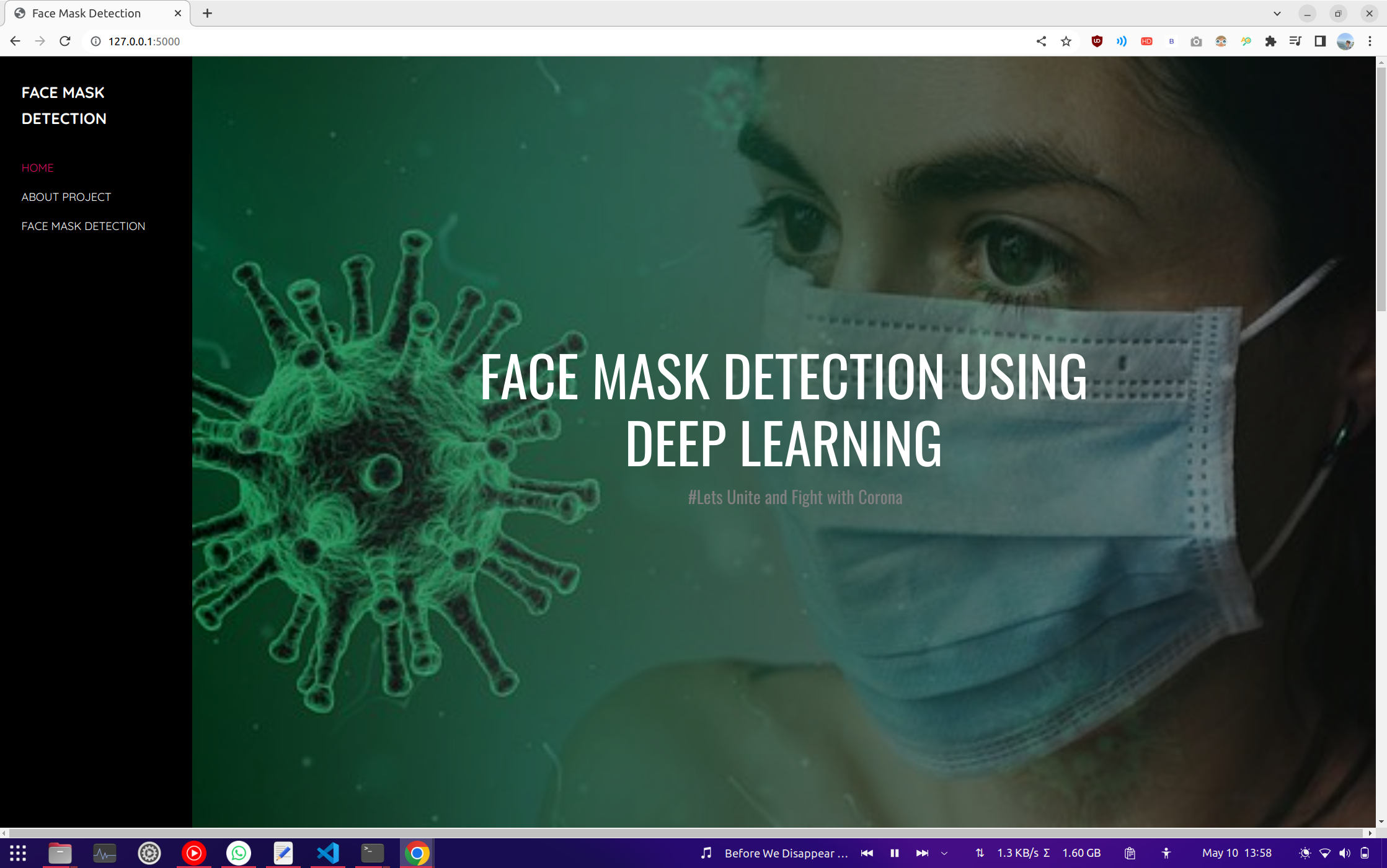Image resolution: width=1387 pixels, height=868 pixels.
Task: Pause the currently playing song
Action: tap(895, 852)
